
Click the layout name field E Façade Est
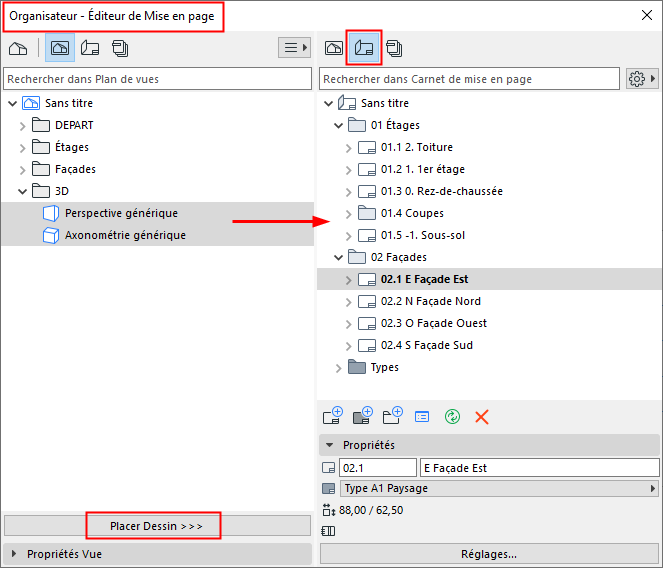pos(540,468)
